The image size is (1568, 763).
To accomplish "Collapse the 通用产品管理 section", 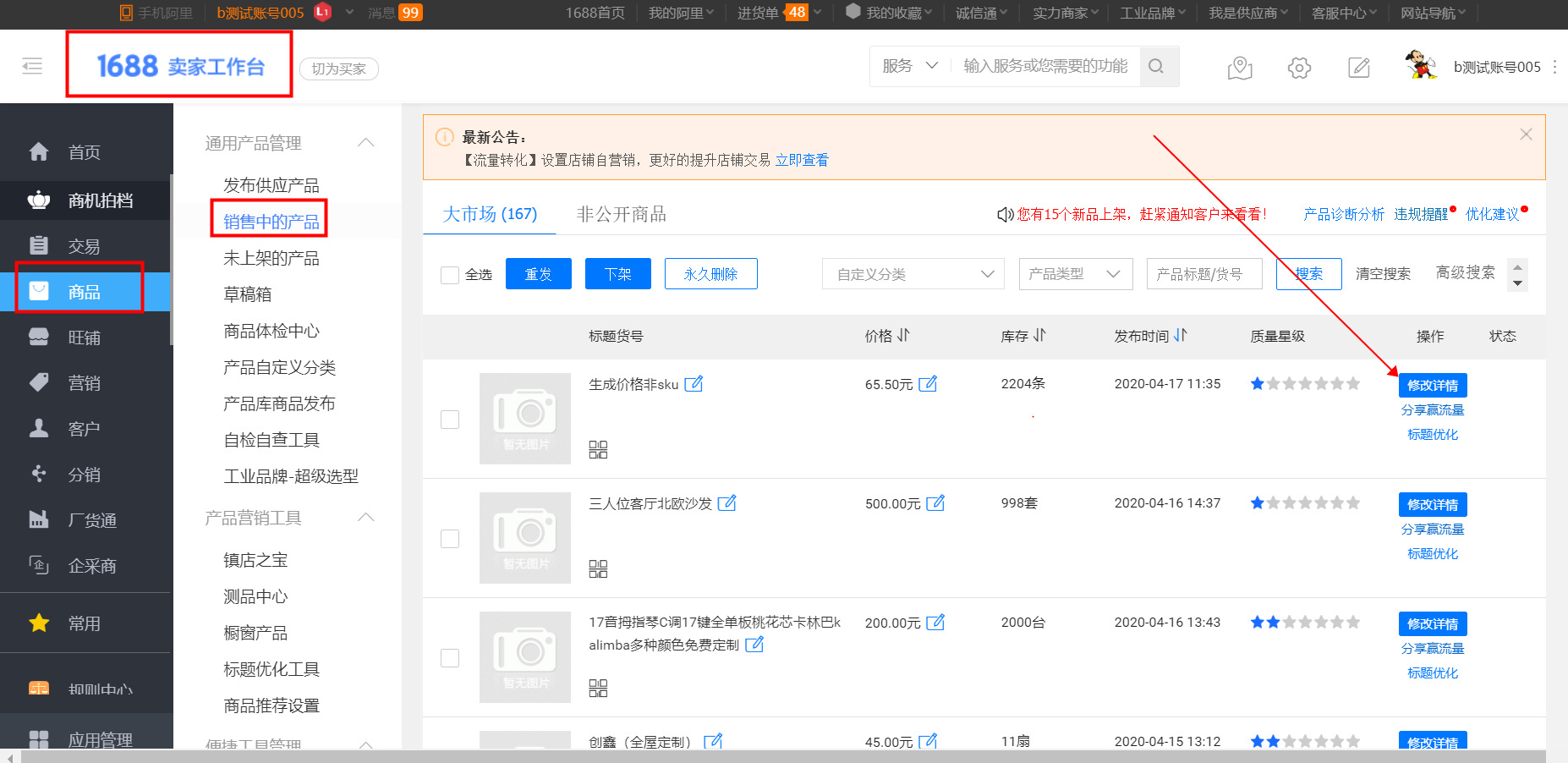I will (x=365, y=142).
